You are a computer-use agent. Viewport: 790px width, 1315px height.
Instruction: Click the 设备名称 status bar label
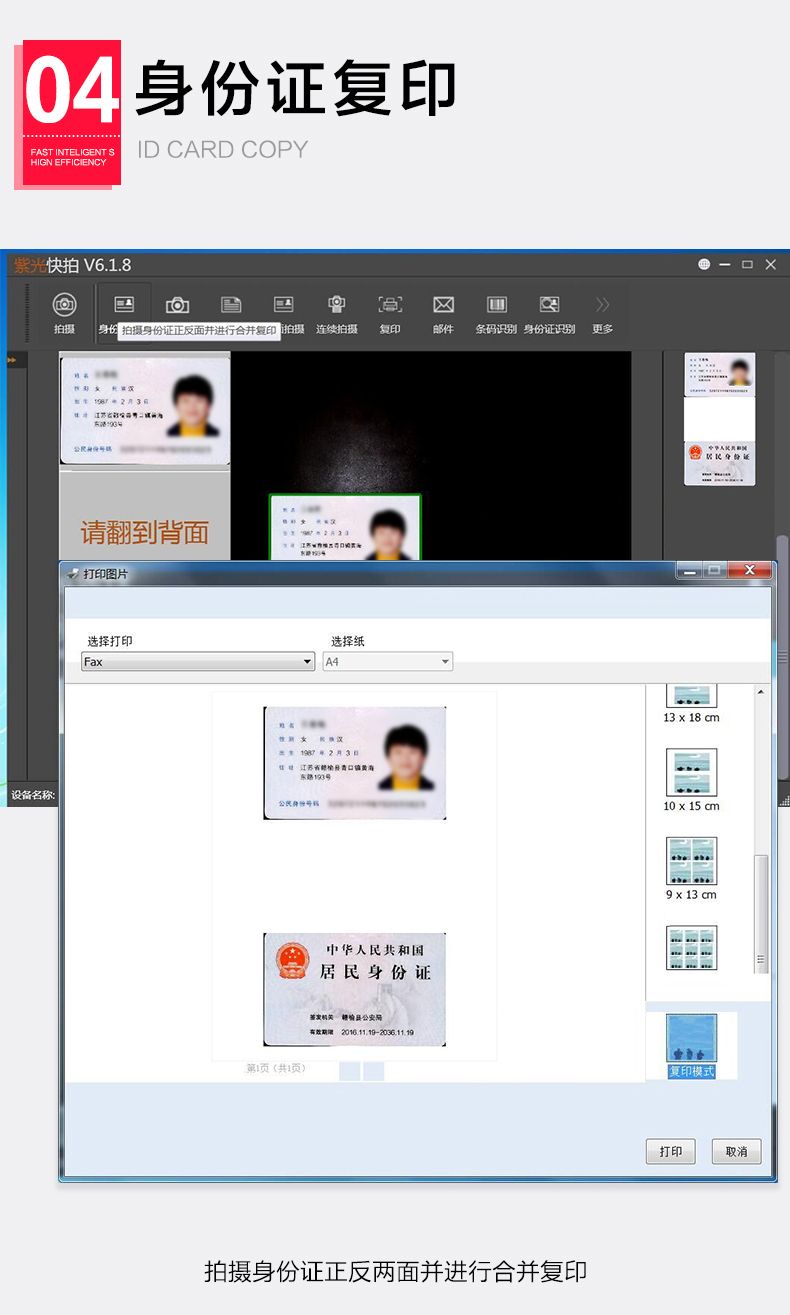tap(33, 796)
